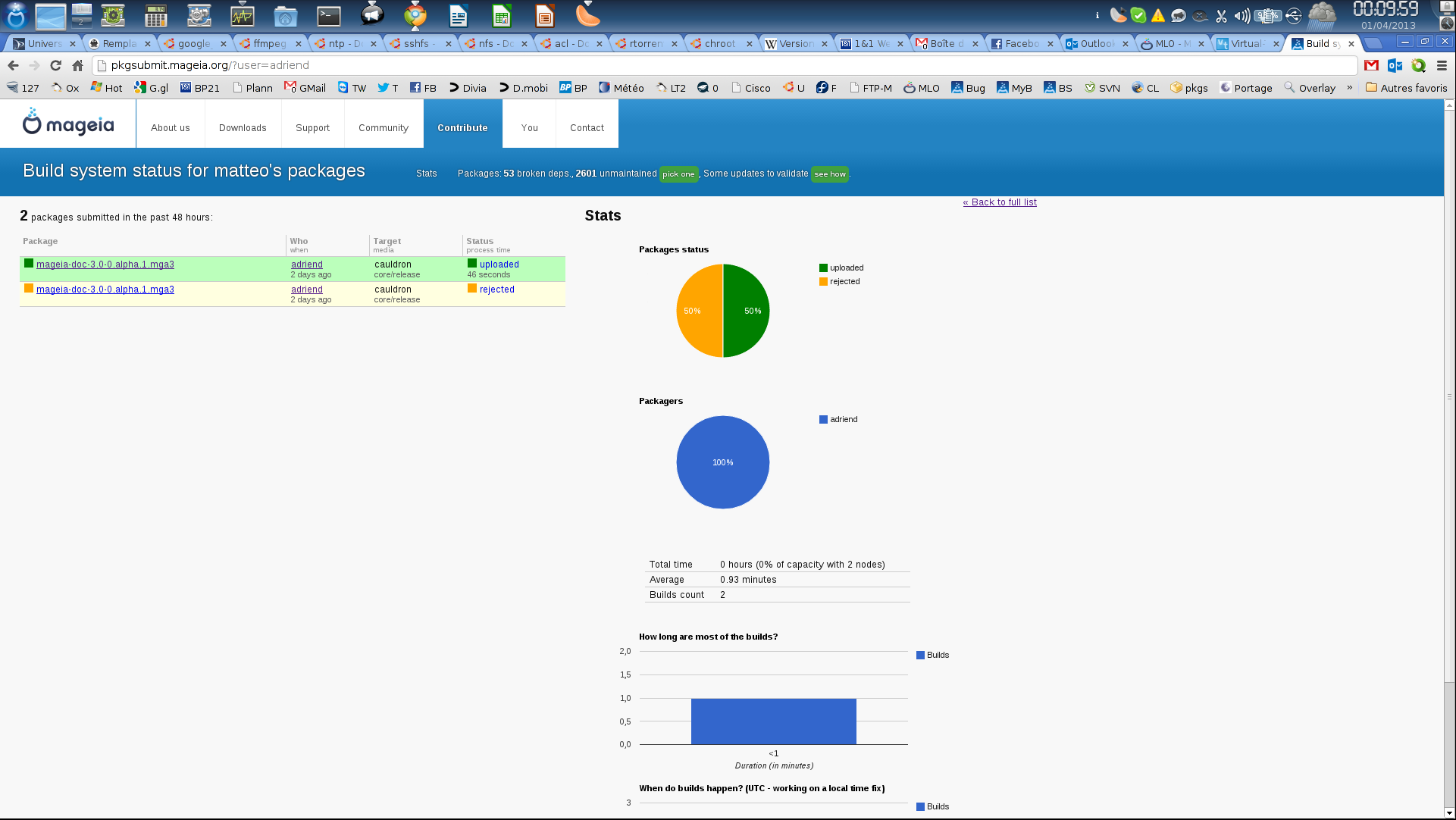Image resolution: width=1456 pixels, height=820 pixels.
Task: Click the Mageia menu launcher icon
Action: 16,15
